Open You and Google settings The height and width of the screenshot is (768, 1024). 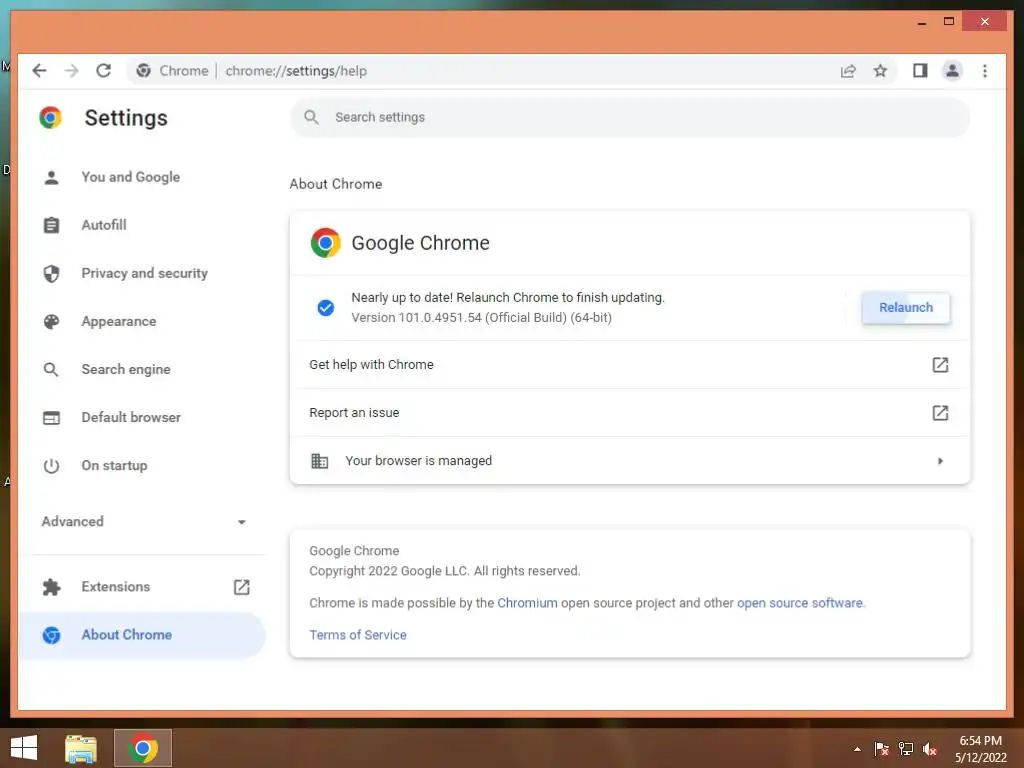pyautogui.click(x=142, y=177)
